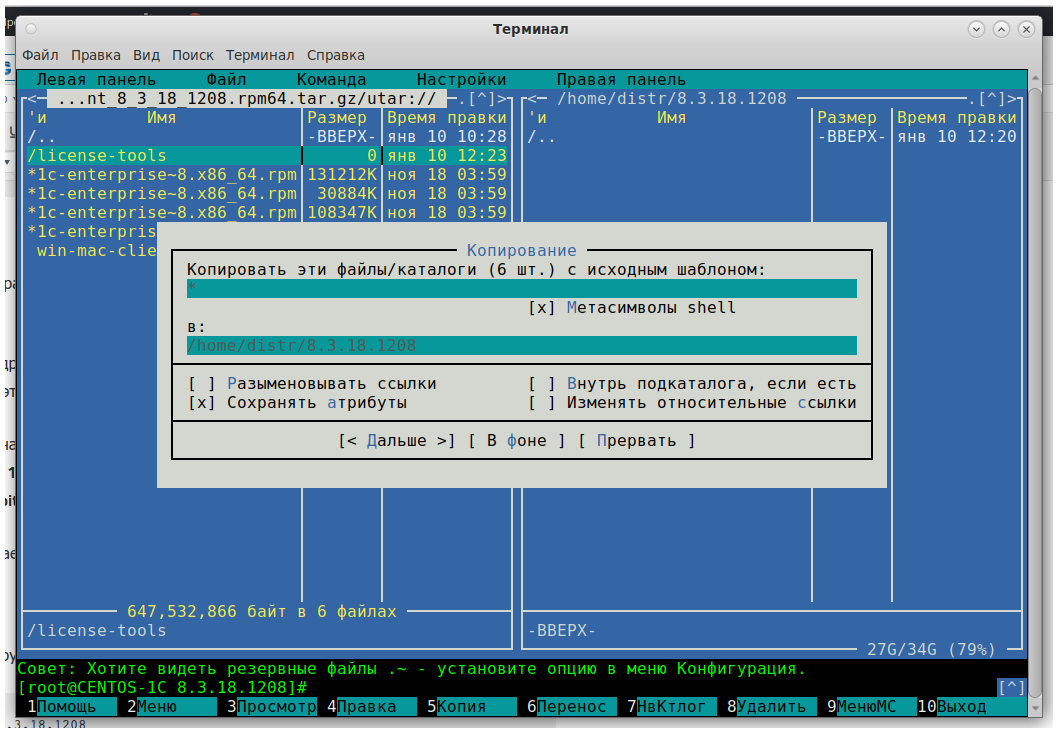Click the Прервать button

[636, 441]
